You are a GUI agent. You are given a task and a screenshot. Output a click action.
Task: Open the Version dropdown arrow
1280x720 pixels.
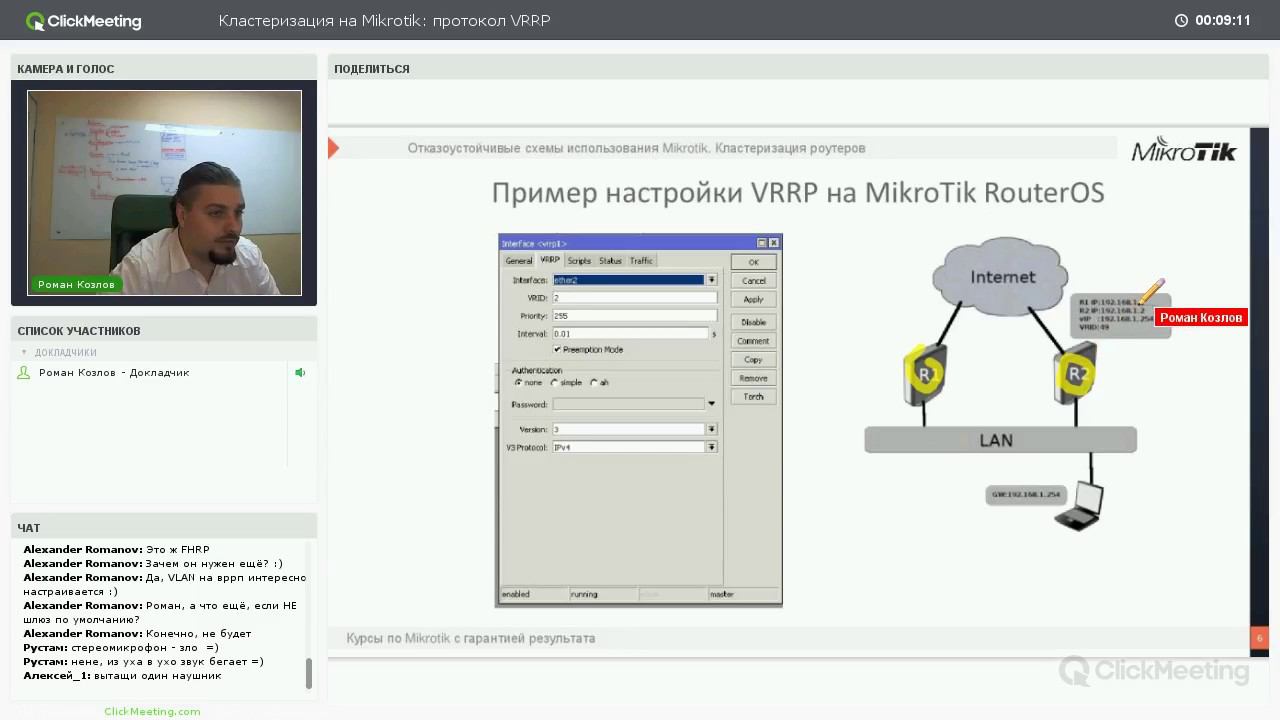tap(712, 429)
